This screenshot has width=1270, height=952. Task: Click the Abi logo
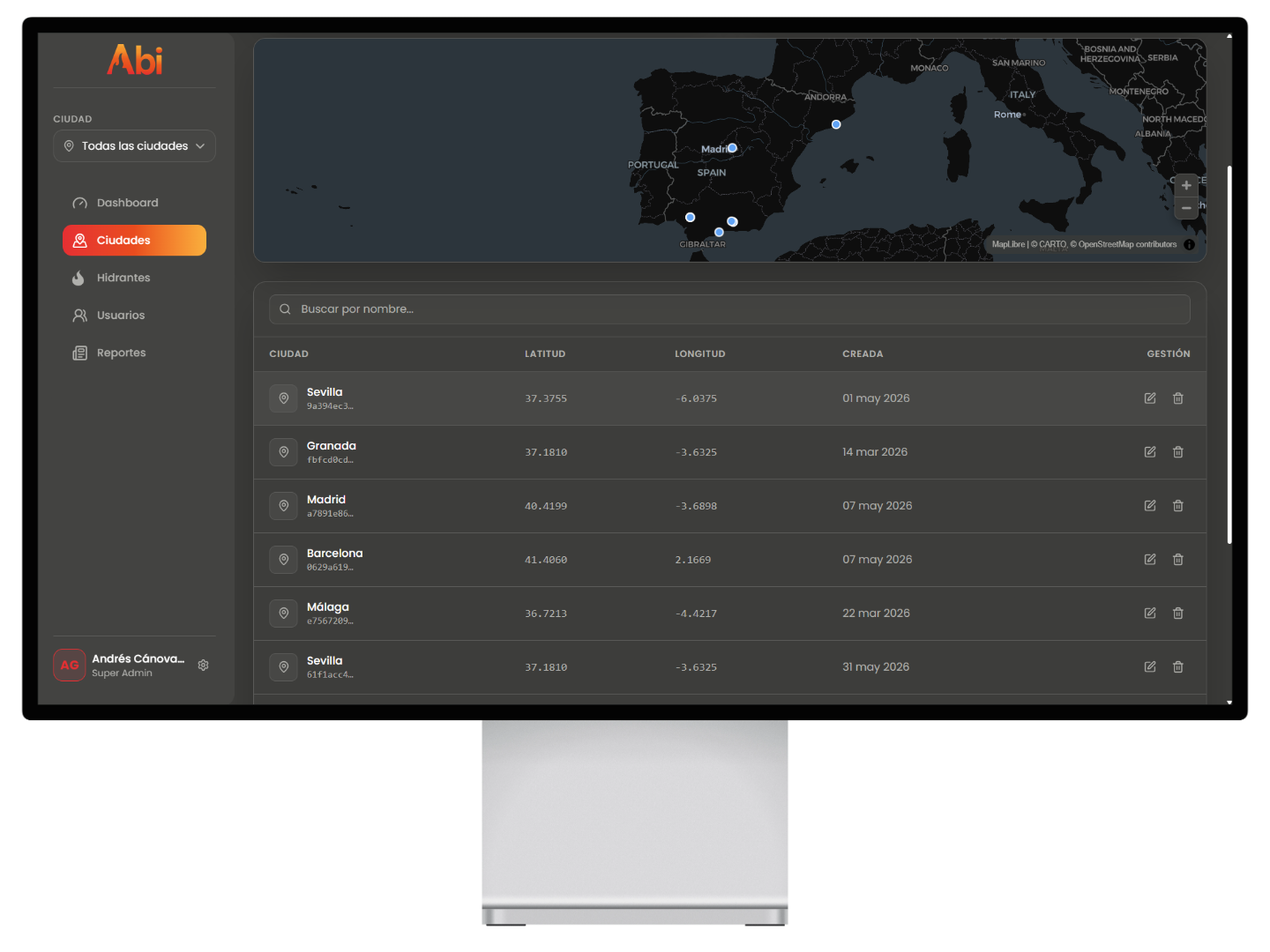[x=135, y=60]
